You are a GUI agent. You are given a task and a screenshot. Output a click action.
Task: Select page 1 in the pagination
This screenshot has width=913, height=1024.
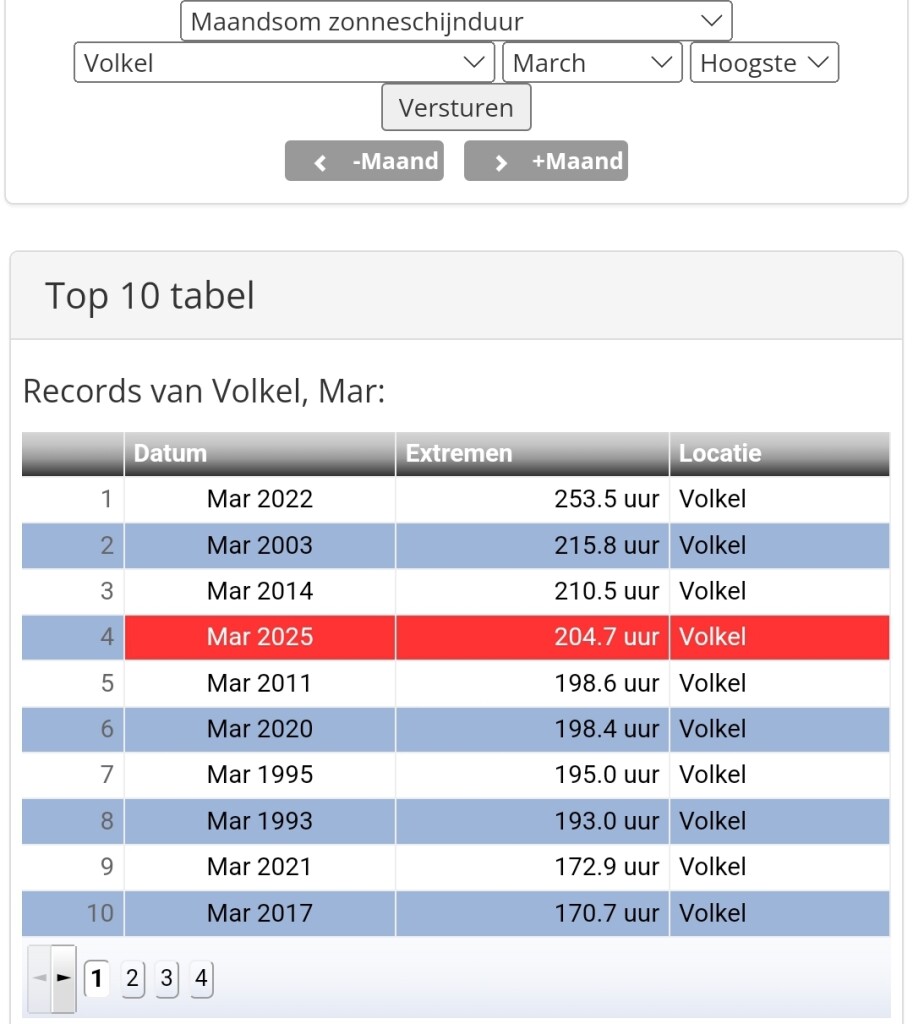[96, 978]
